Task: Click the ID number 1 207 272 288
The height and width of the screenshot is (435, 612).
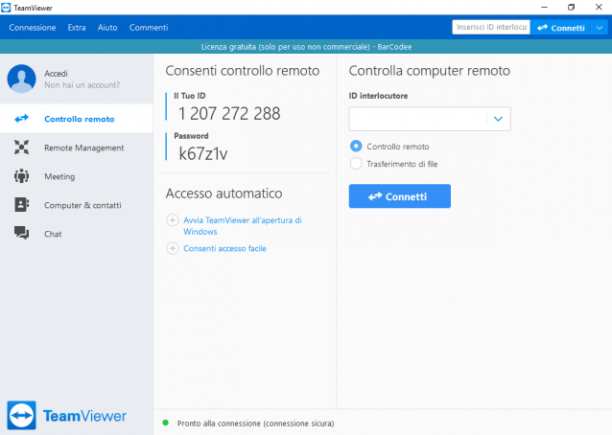Action: pyautogui.click(x=229, y=114)
